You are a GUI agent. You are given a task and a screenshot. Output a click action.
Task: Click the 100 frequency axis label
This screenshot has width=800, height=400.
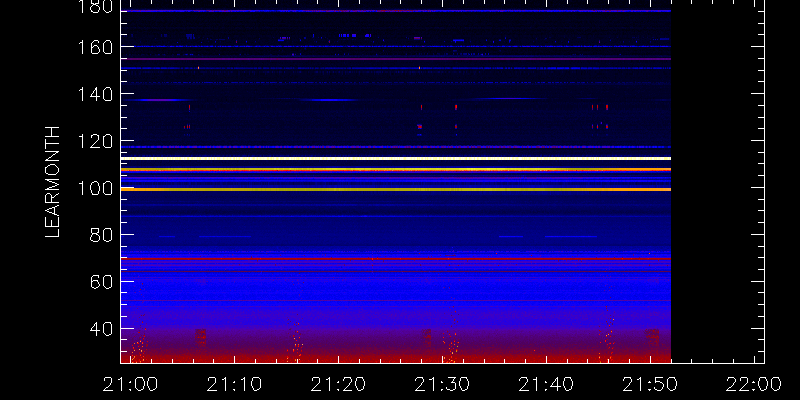tap(95, 188)
